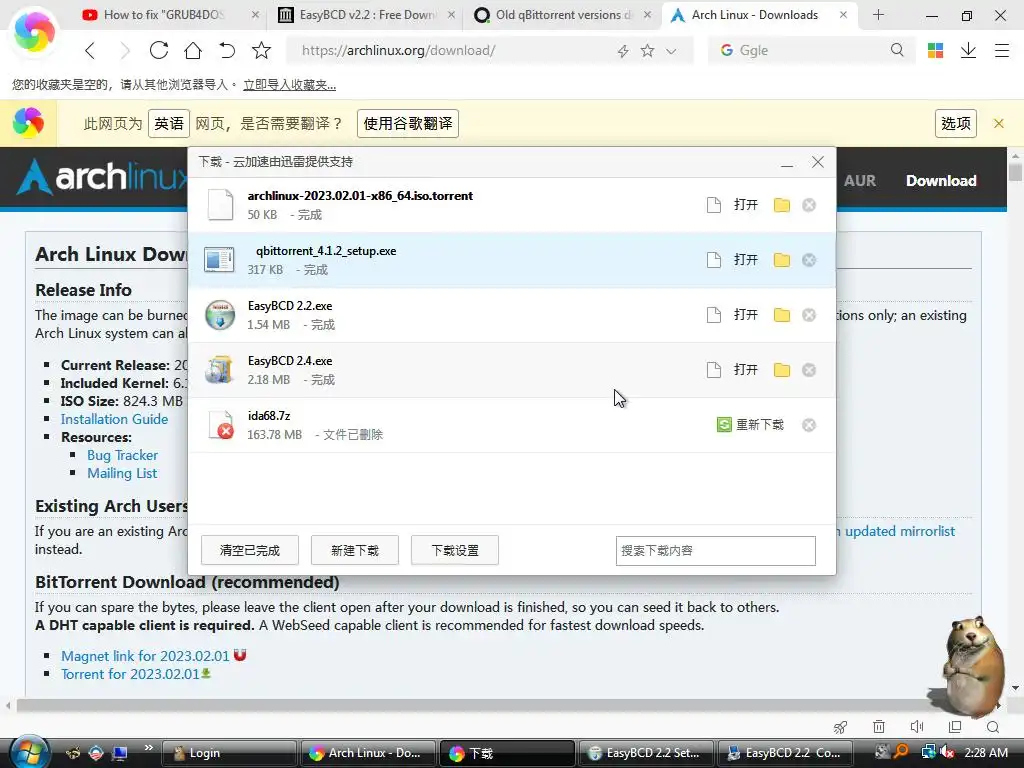The image size is (1024, 768).
Task: Open the Windows Start orb
Action: pyautogui.click(x=29, y=752)
